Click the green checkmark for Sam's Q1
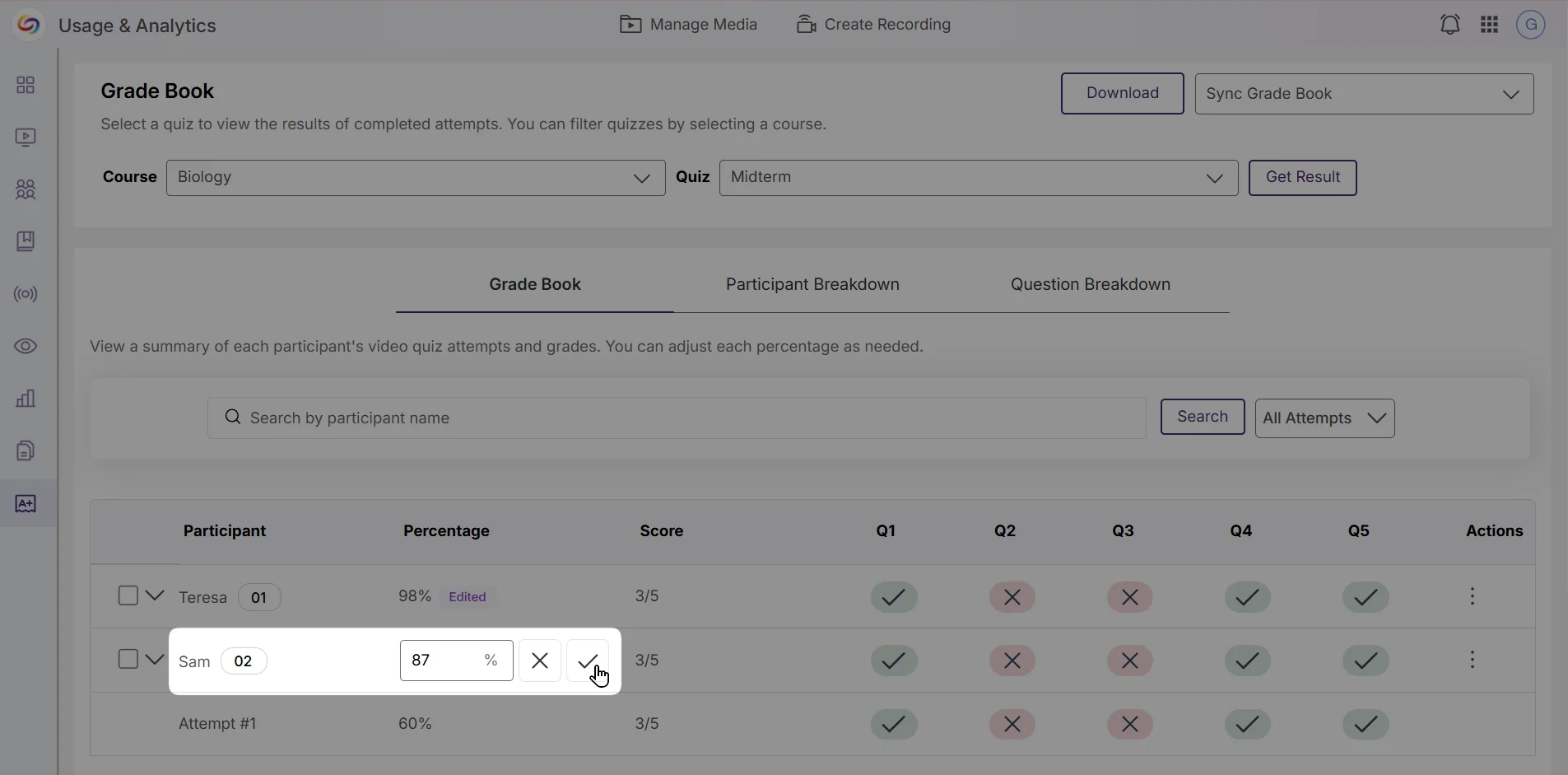The width and height of the screenshot is (1568, 775). pos(892,661)
